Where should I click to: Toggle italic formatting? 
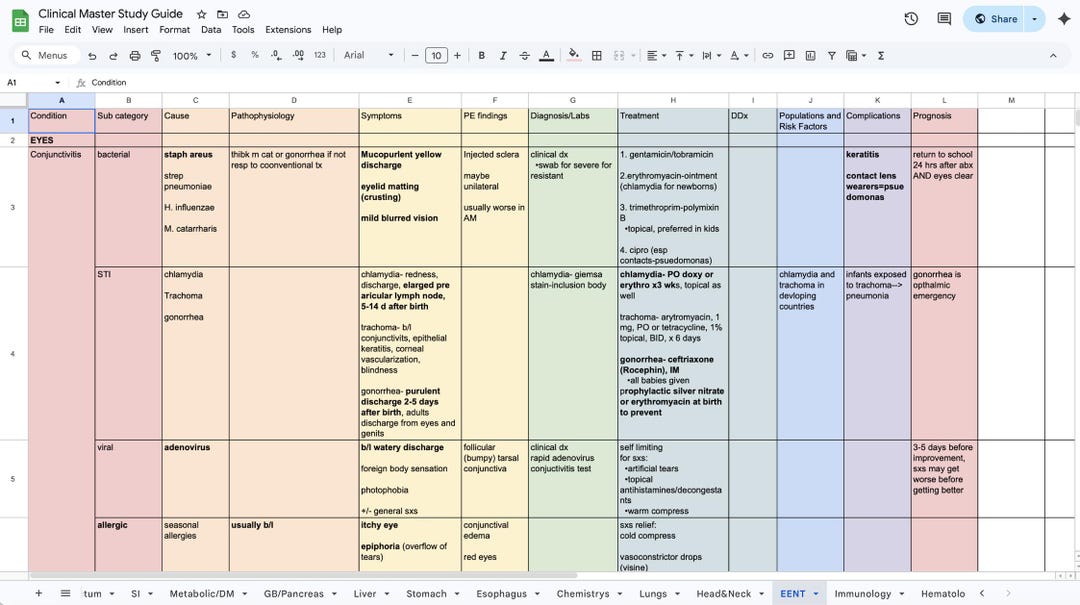tap(503, 56)
